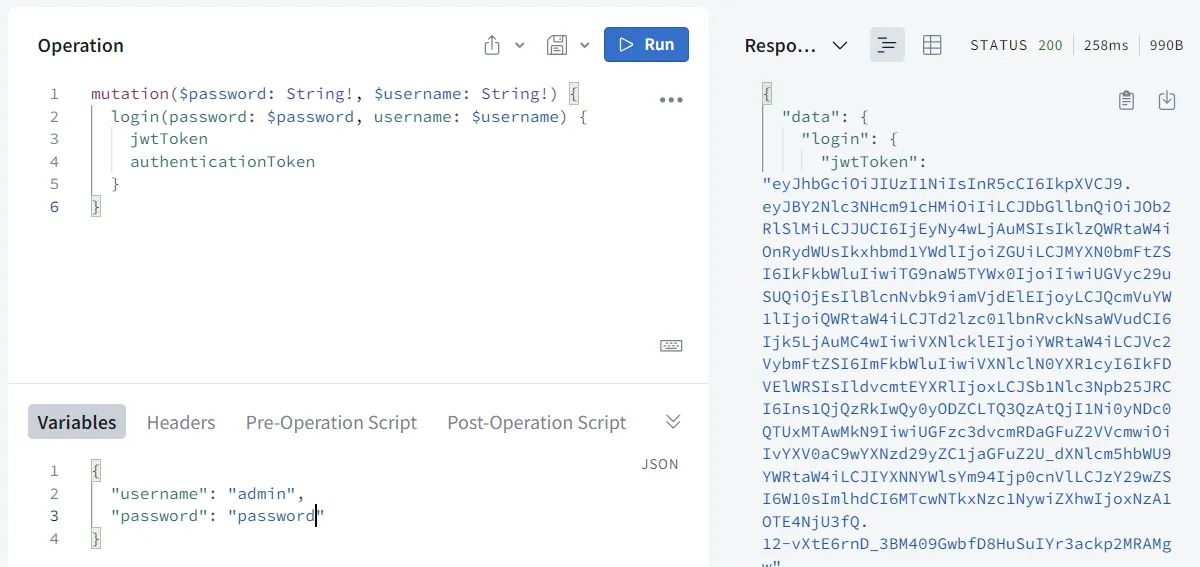This screenshot has height=567, width=1200.
Task: Copy the response to clipboard
Action: point(1126,100)
